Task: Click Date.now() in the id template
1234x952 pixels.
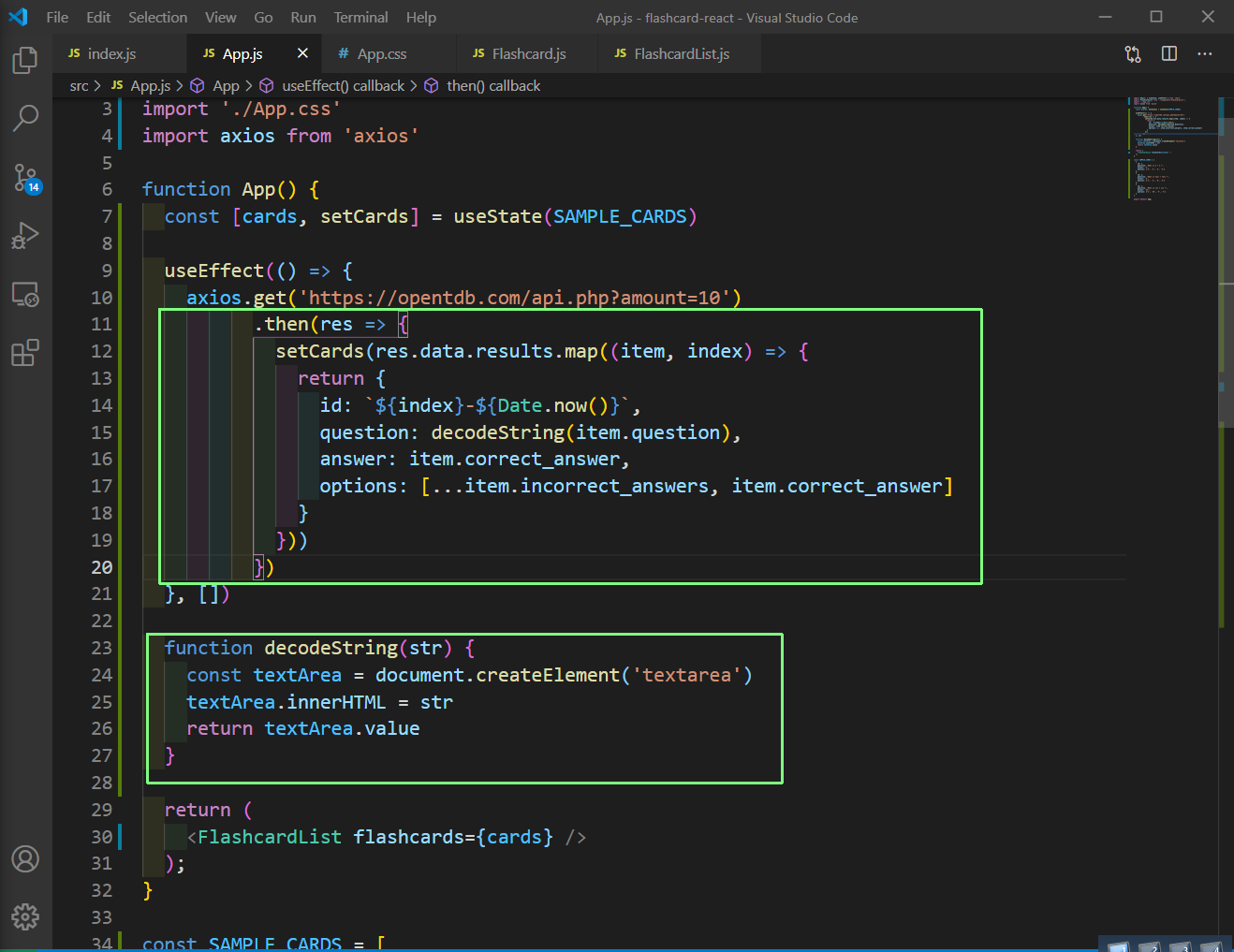Action: (x=552, y=405)
